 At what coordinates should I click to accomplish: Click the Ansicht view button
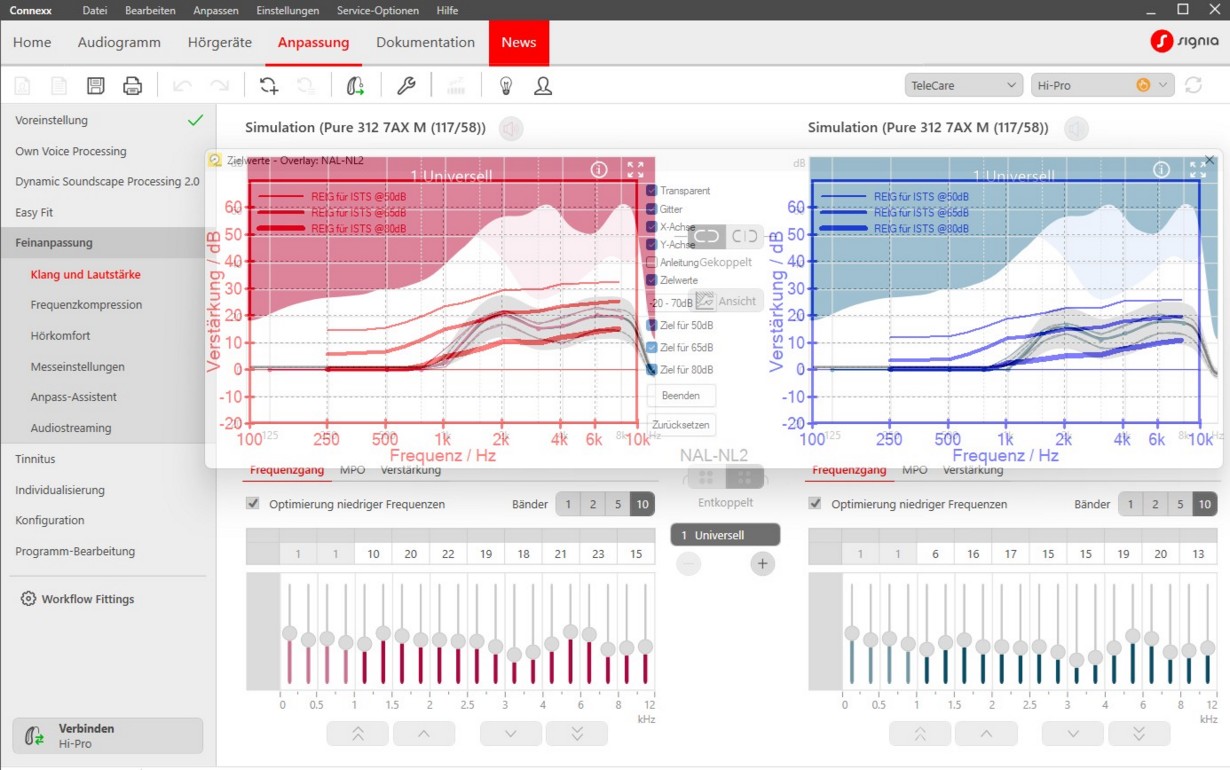tap(727, 301)
